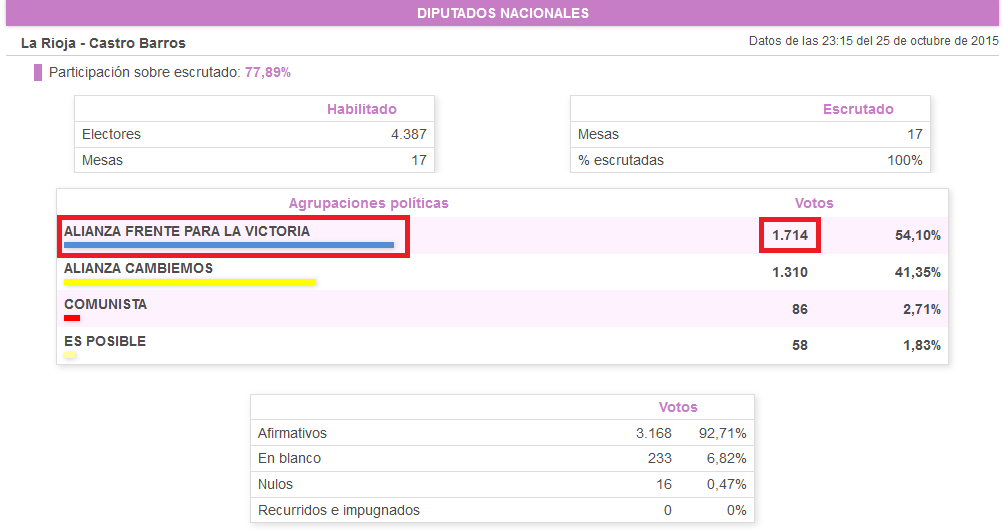Select the Nulos row label
Image resolution: width=1003 pixels, height=530 pixels.
pyautogui.click(x=275, y=485)
